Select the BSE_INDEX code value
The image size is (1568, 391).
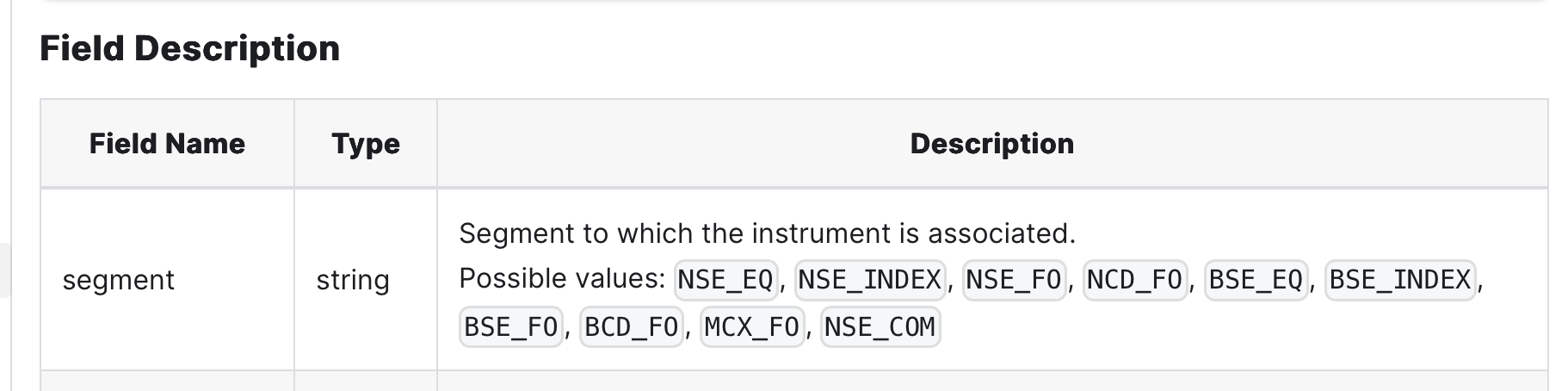1399,280
